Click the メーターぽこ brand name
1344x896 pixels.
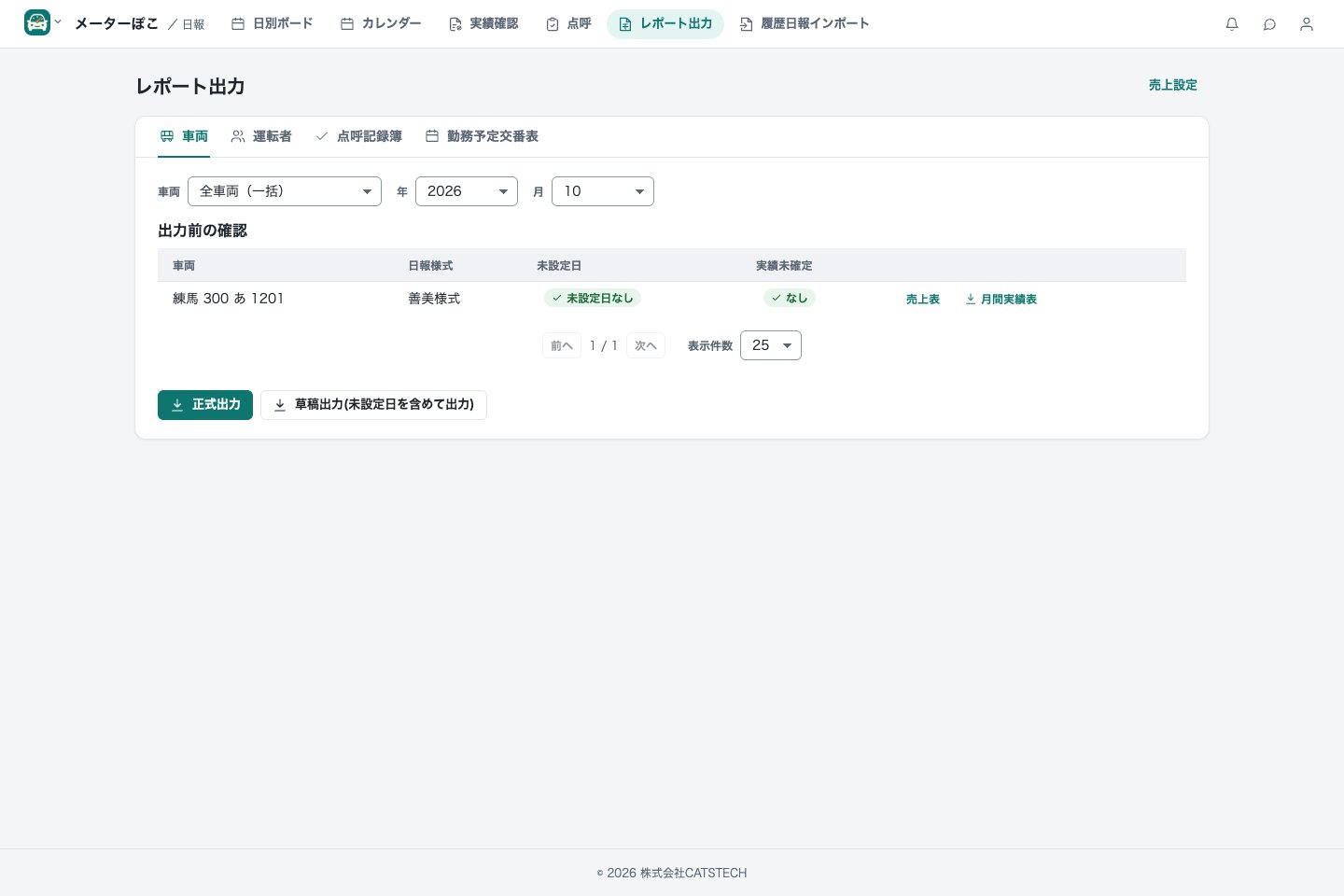tap(117, 23)
